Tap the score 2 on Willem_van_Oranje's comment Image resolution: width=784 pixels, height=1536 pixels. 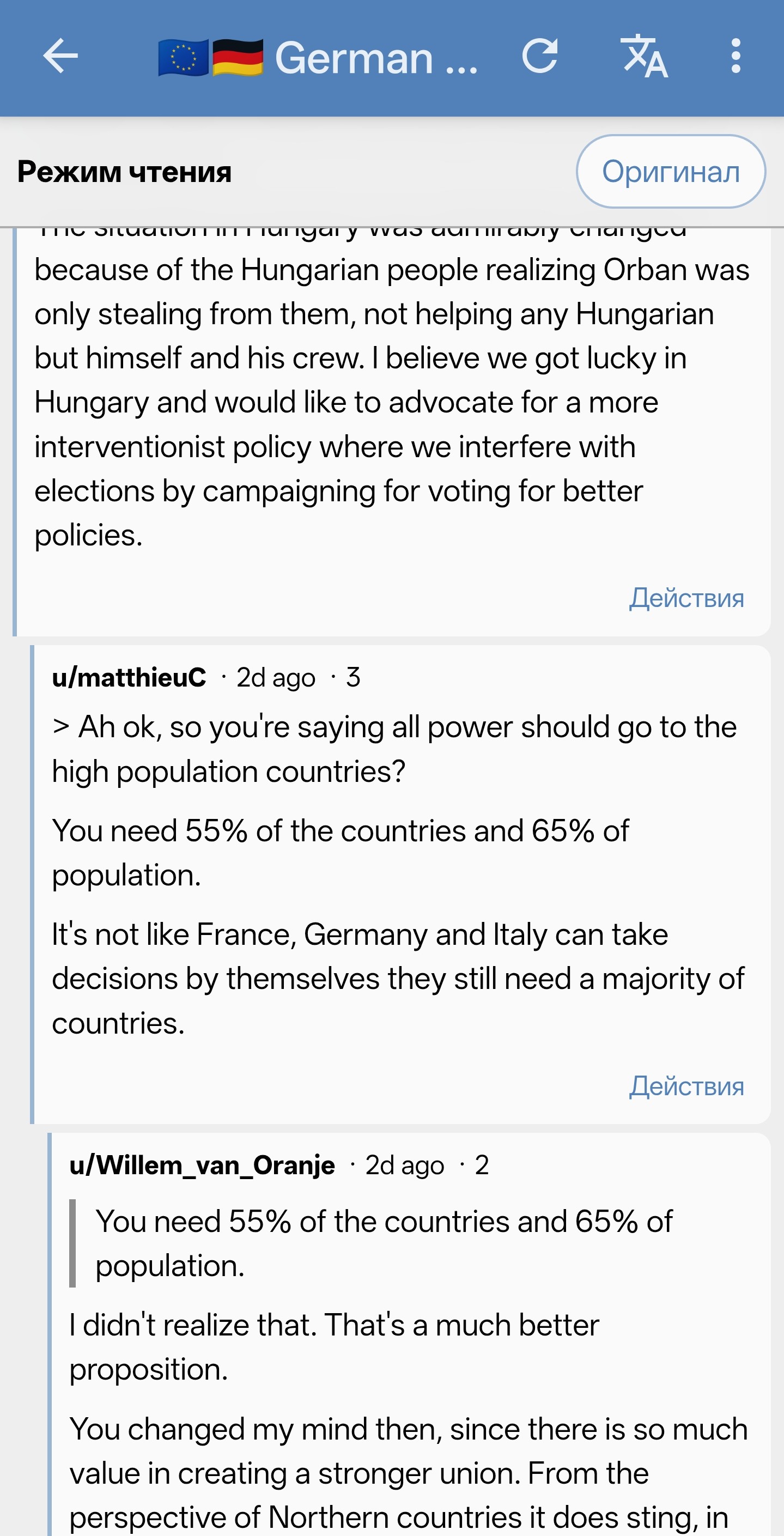482,1165
